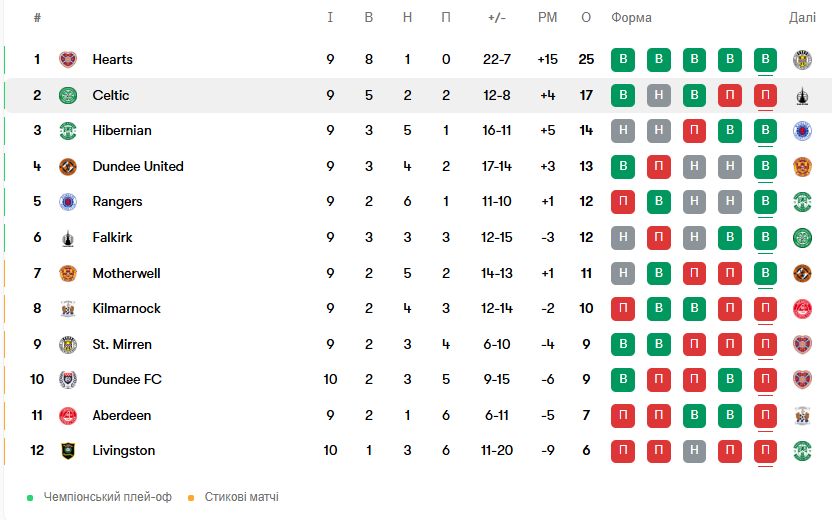This screenshot has height=520, width=832.
Task: Open next opponent crest in Motherwell row
Action: 801,273
